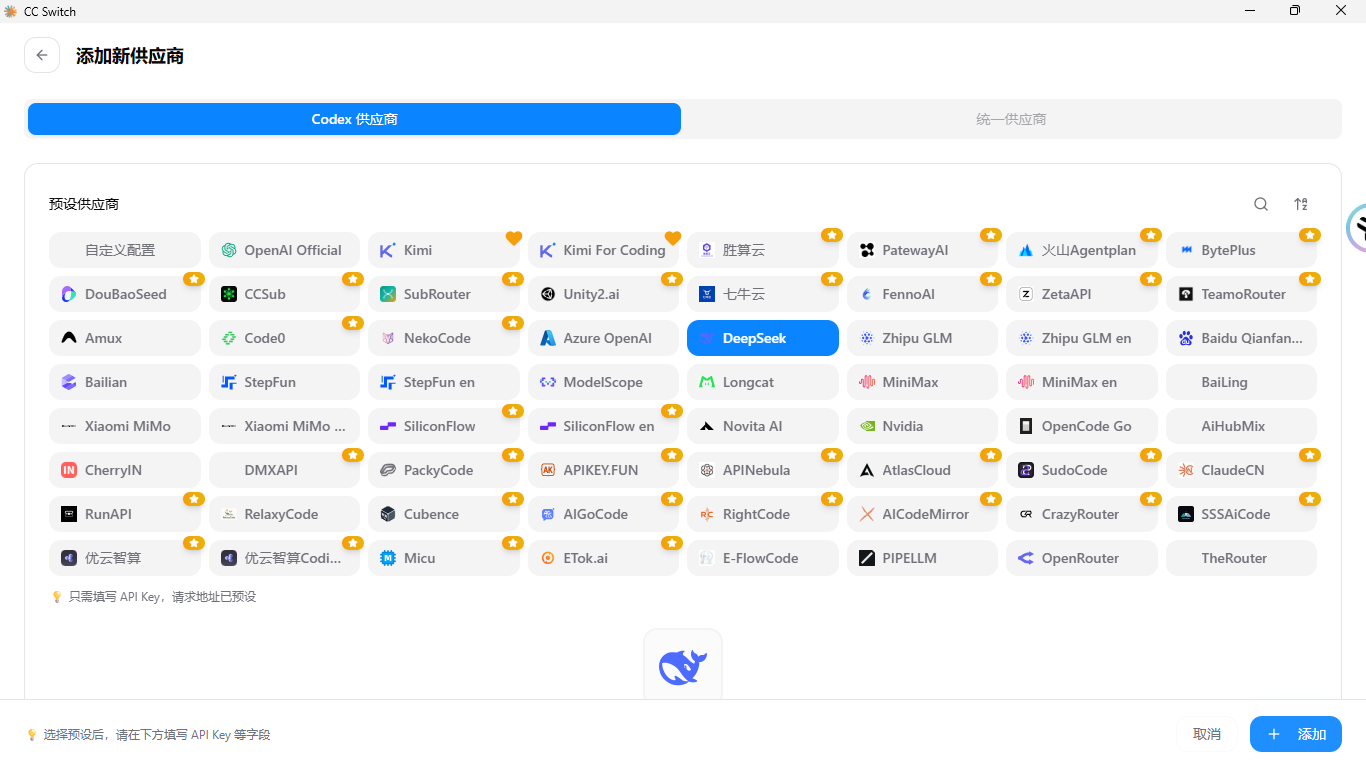Select 七牛云 provider
1366x768 pixels.
[x=763, y=294]
